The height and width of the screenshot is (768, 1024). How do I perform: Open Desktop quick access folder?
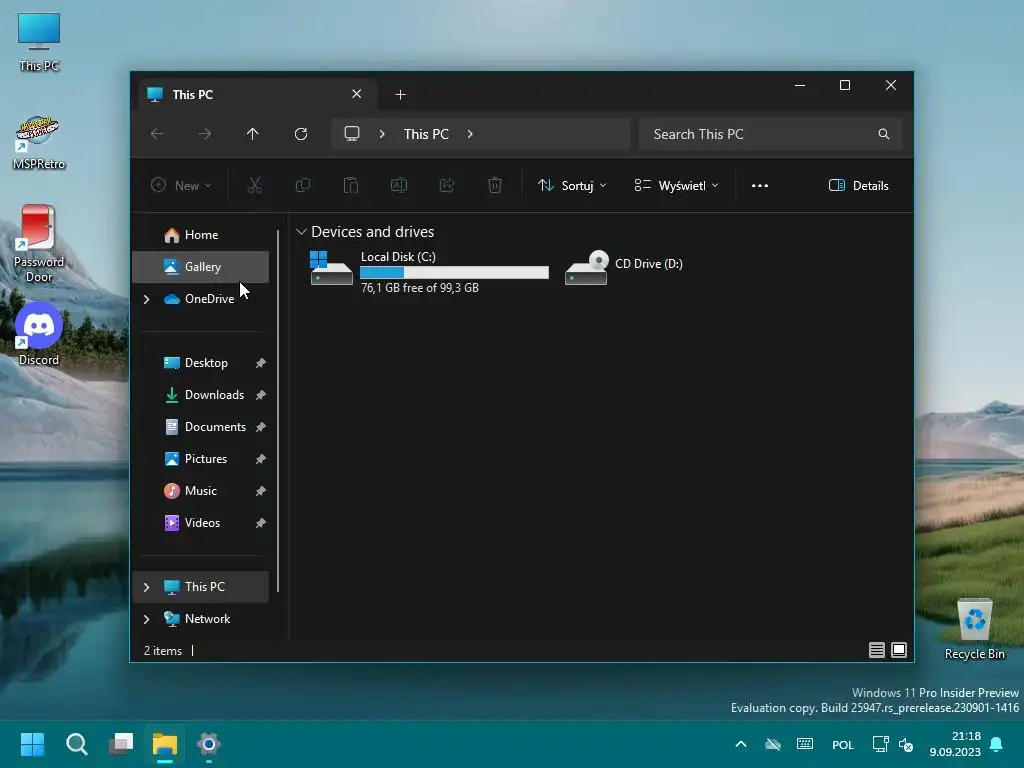[x=200, y=362]
